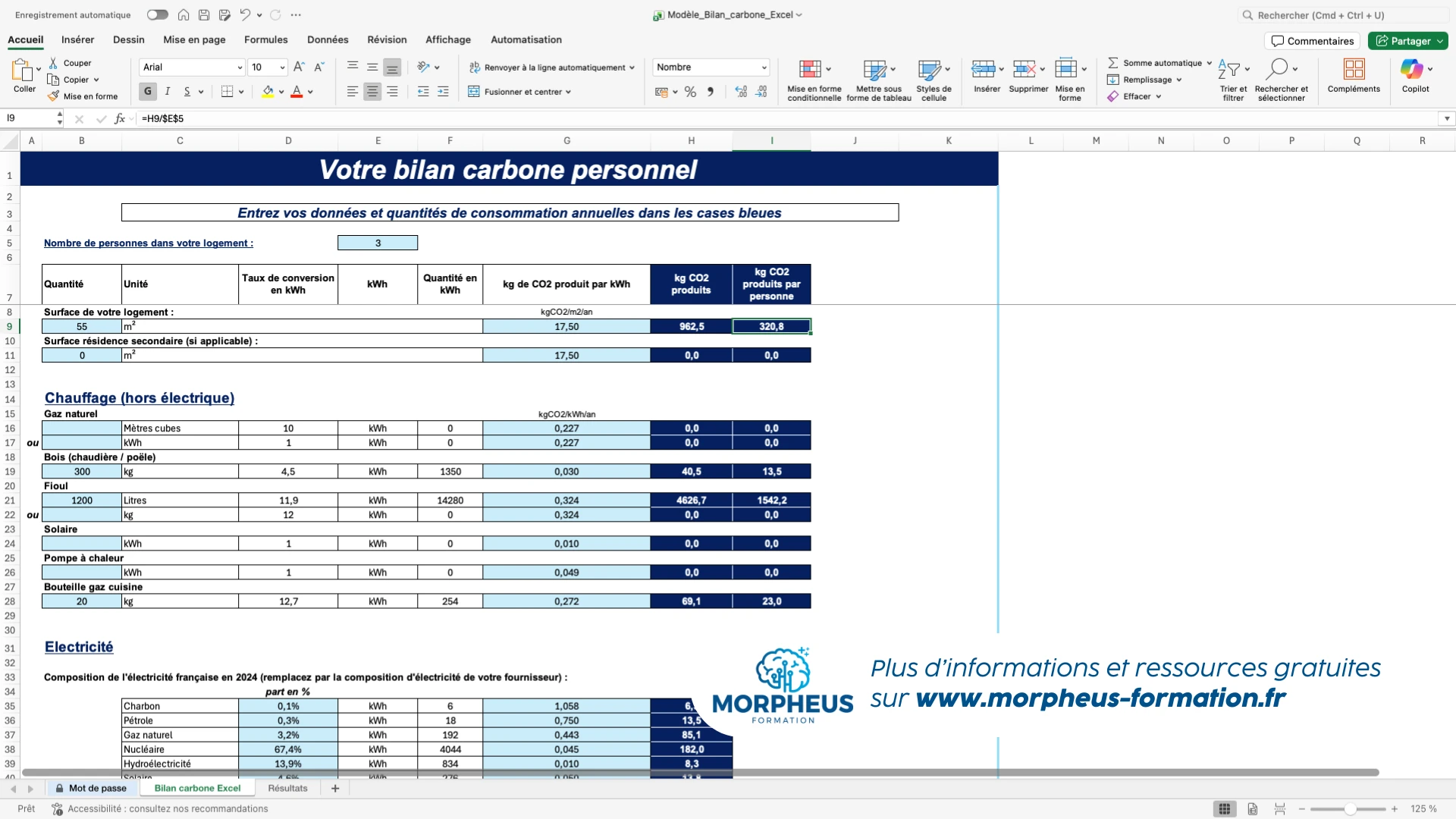The image size is (1456, 819).
Task: Toggle align text left
Action: (353, 92)
